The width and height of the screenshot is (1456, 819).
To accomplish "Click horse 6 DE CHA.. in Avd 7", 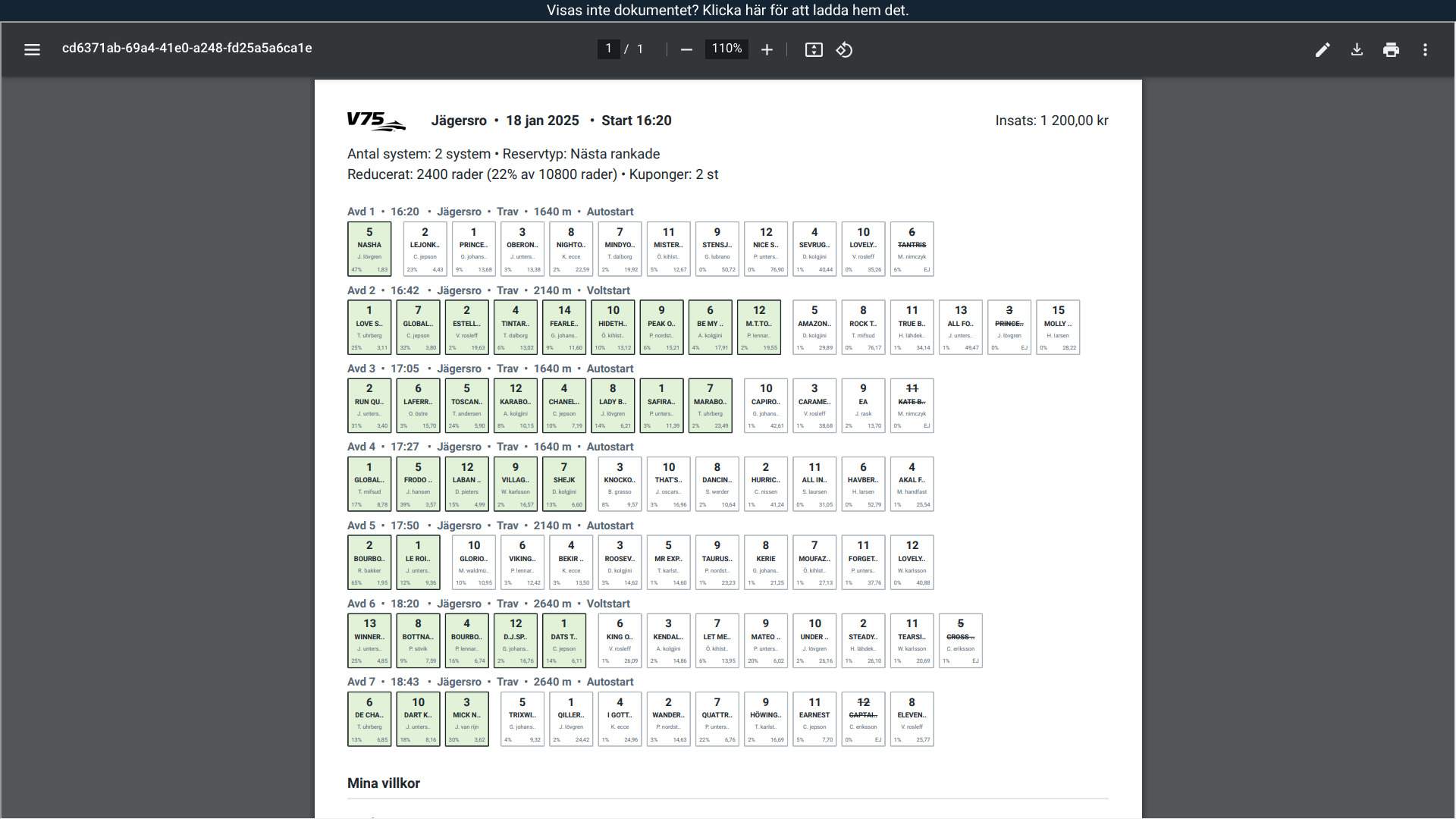I will [x=369, y=718].
